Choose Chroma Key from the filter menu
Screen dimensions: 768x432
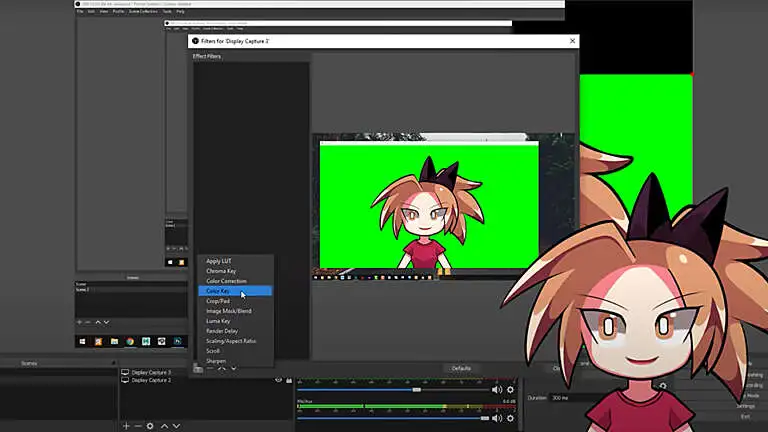coord(221,271)
